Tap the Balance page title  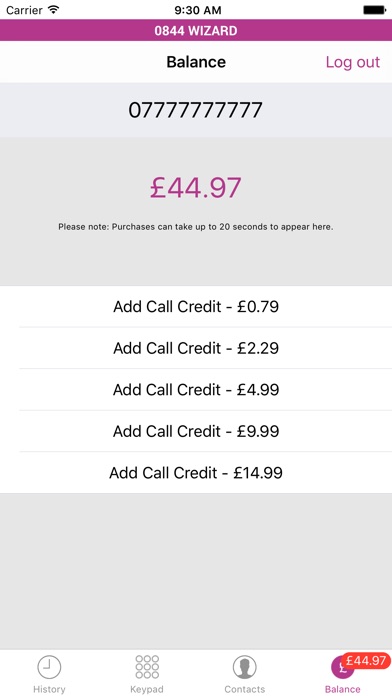(x=196, y=62)
